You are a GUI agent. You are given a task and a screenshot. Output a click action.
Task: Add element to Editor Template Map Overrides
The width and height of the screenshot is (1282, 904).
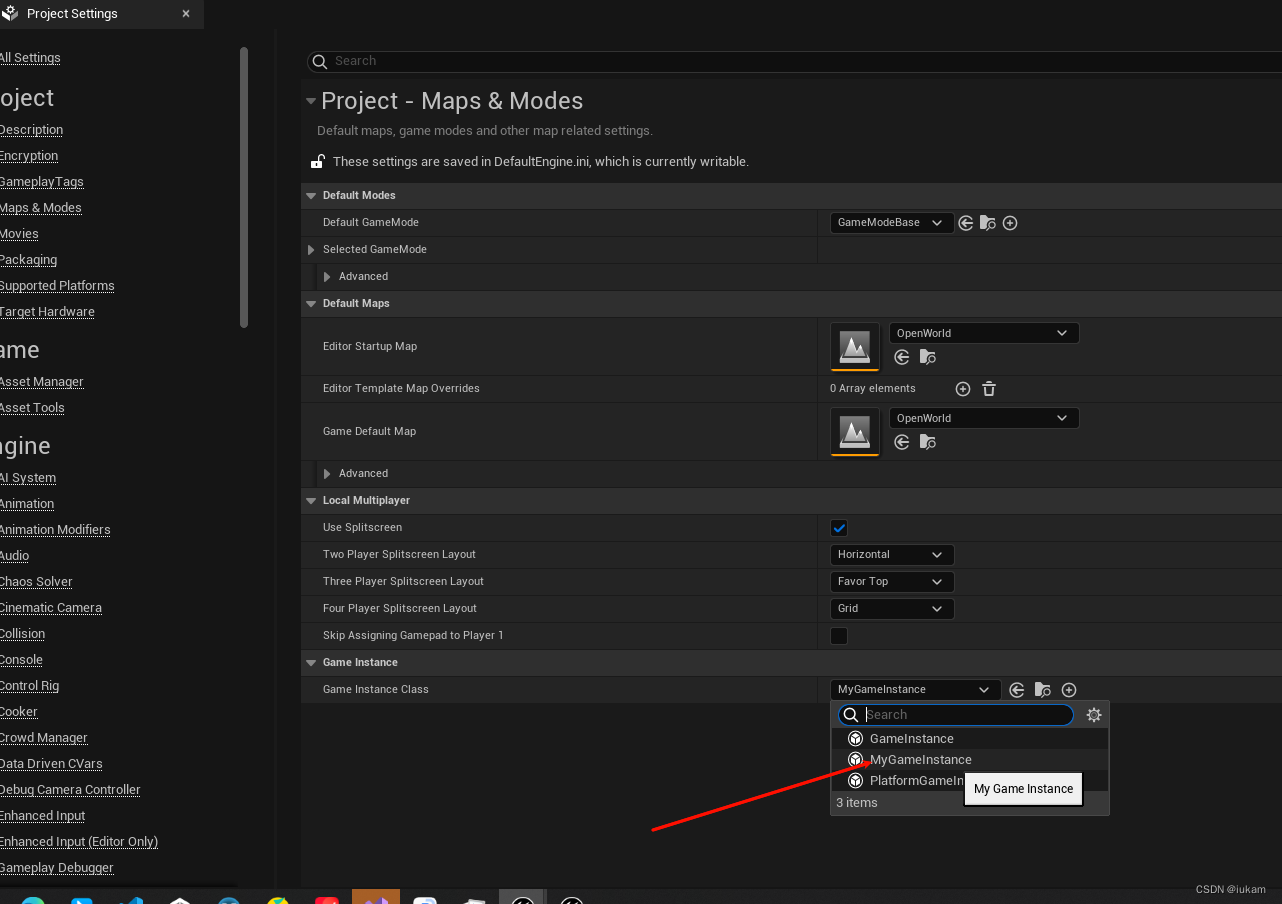pos(963,389)
